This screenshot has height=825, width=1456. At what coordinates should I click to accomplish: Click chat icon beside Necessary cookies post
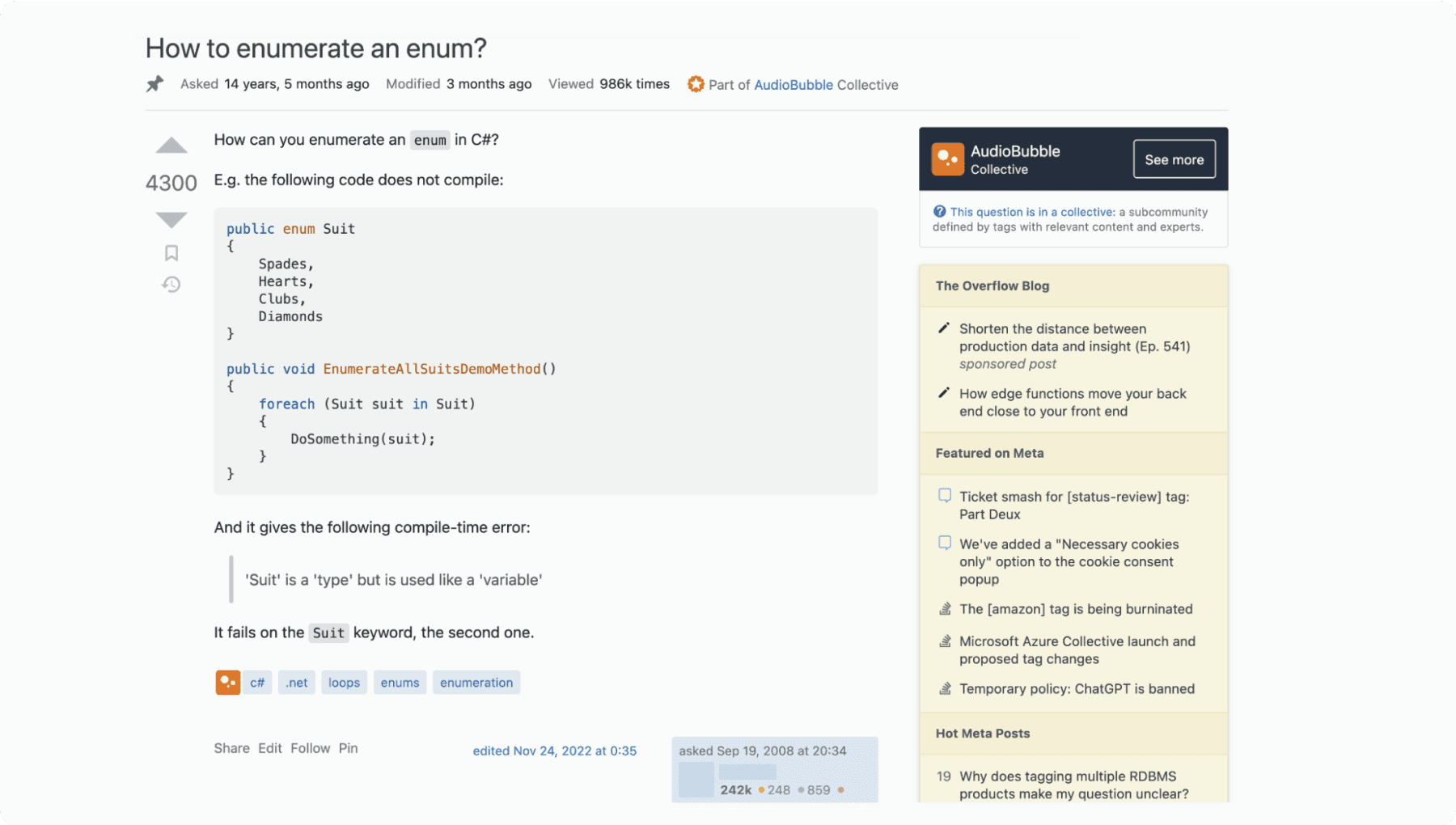[x=944, y=543]
